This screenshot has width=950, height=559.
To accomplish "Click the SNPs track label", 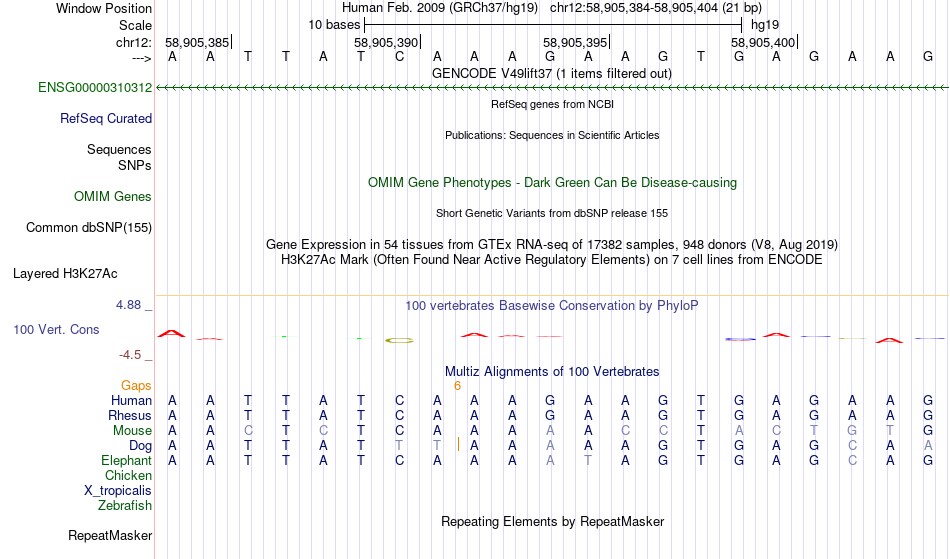I will coord(135,165).
